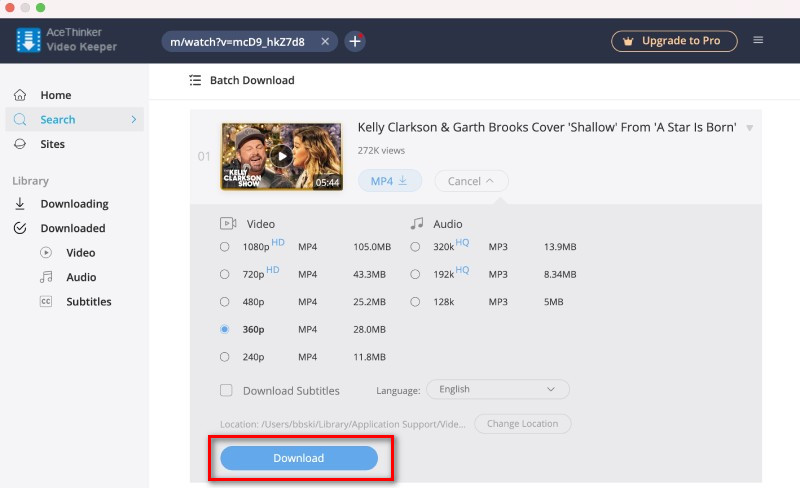The width and height of the screenshot is (800, 488).
Task: Click the 05:44 duration badge
Action: [x=327, y=182]
